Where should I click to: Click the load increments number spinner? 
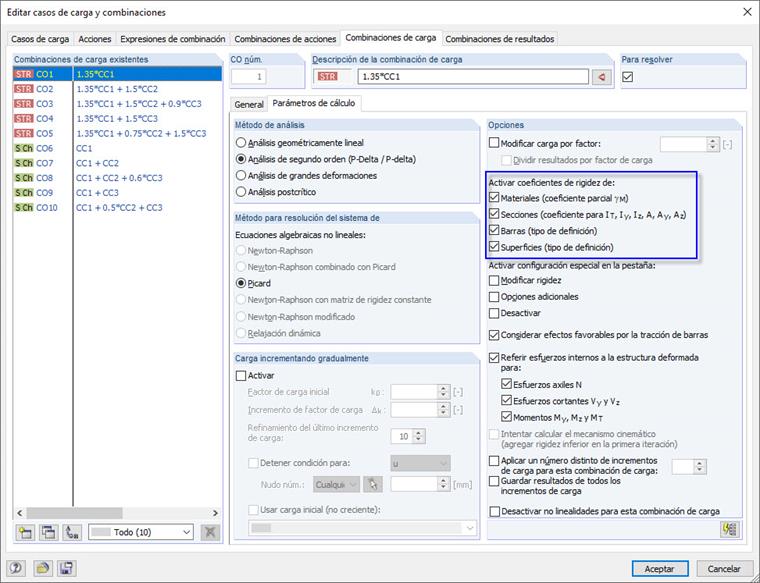coord(699,467)
